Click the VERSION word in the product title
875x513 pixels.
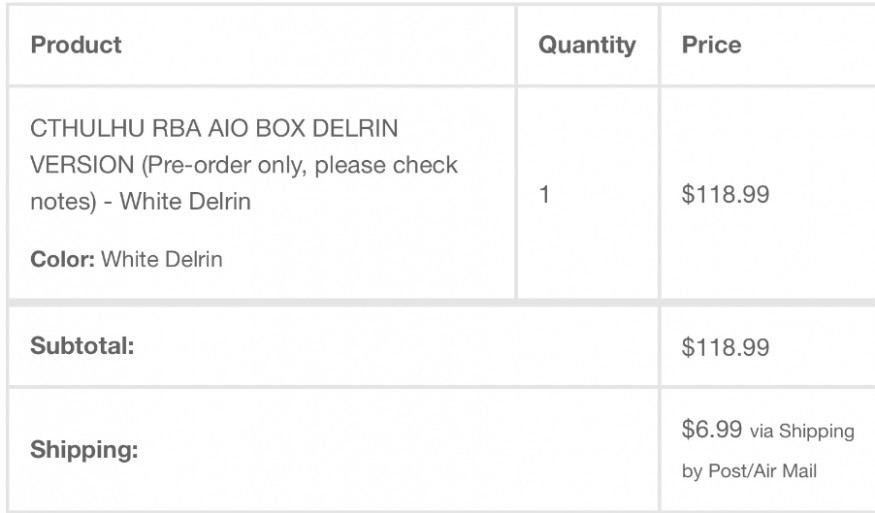(80, 165)
